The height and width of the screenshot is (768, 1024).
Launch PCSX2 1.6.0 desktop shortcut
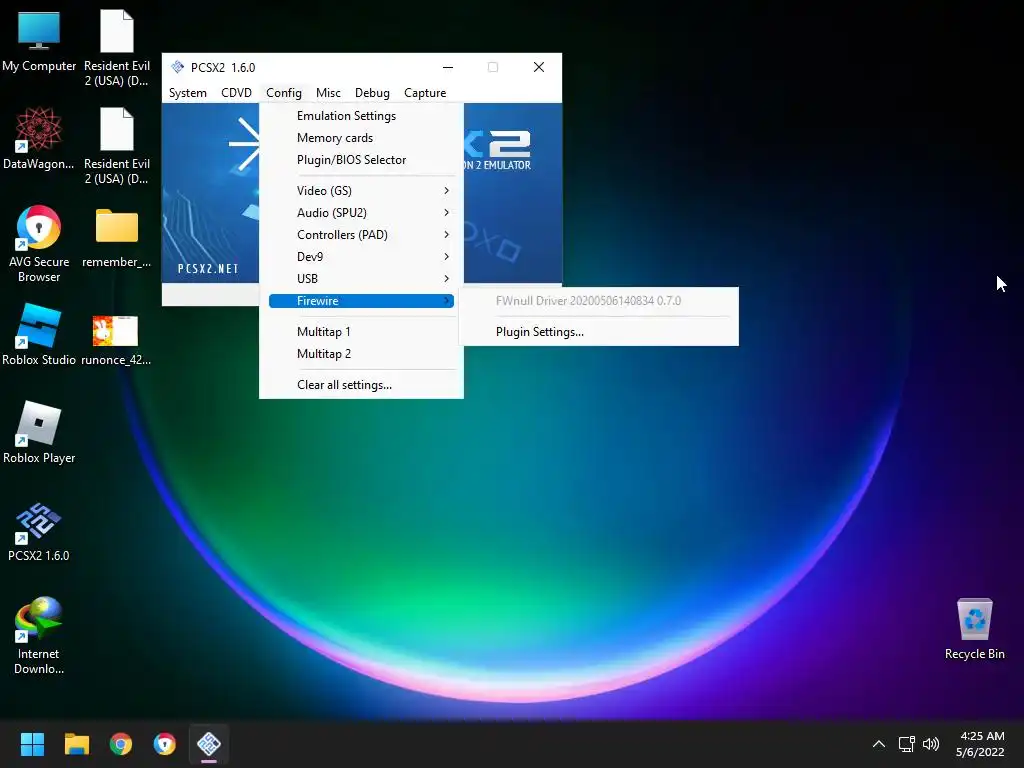(x=39, y=530)
